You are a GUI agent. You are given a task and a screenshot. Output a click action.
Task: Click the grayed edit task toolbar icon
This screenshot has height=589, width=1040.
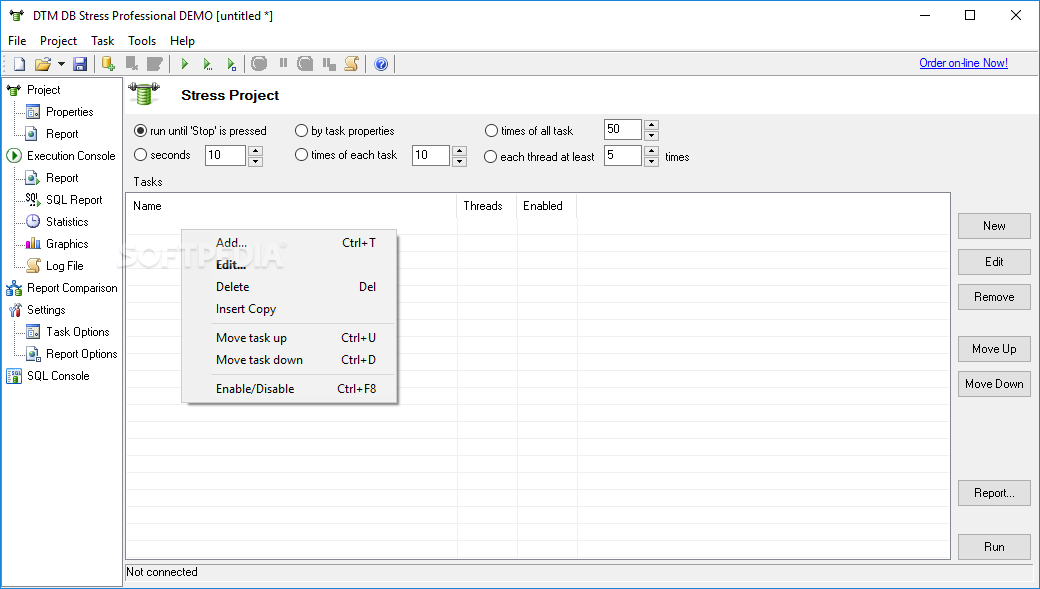pos(155,64)
